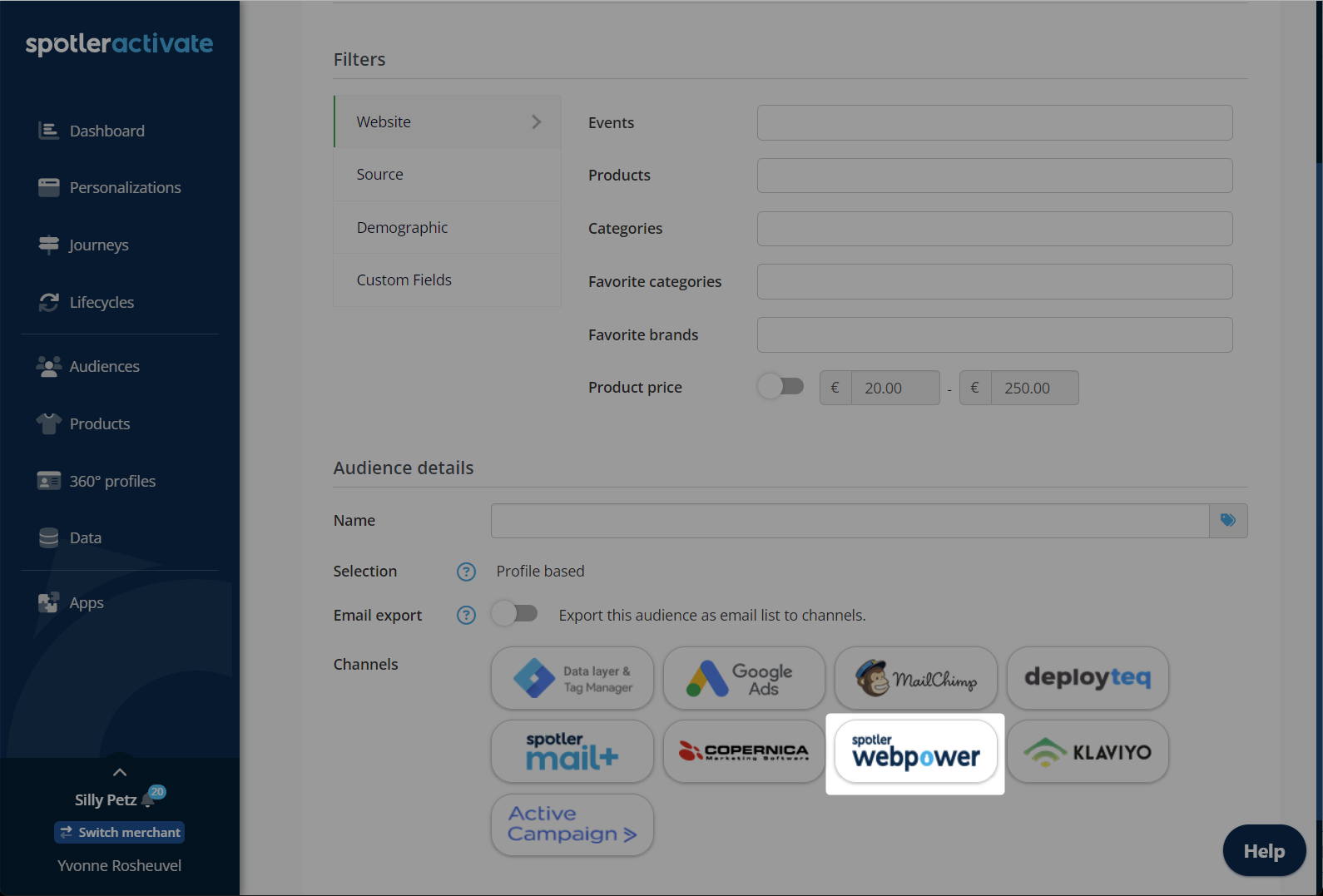The width and height of the screenshot is (1323, 896).
Task: Open the Selection help question mark
Action: pyautogui.click(x=467, y=572)
